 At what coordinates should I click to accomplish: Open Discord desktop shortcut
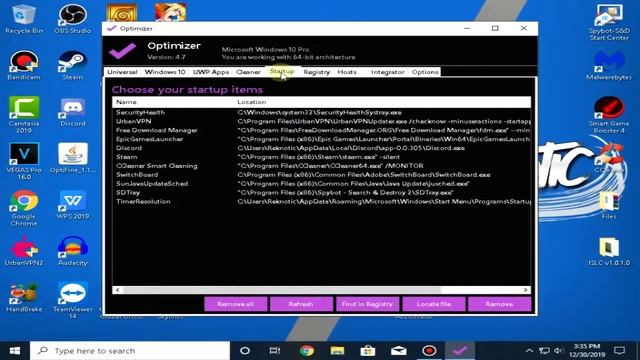[73, 112]
